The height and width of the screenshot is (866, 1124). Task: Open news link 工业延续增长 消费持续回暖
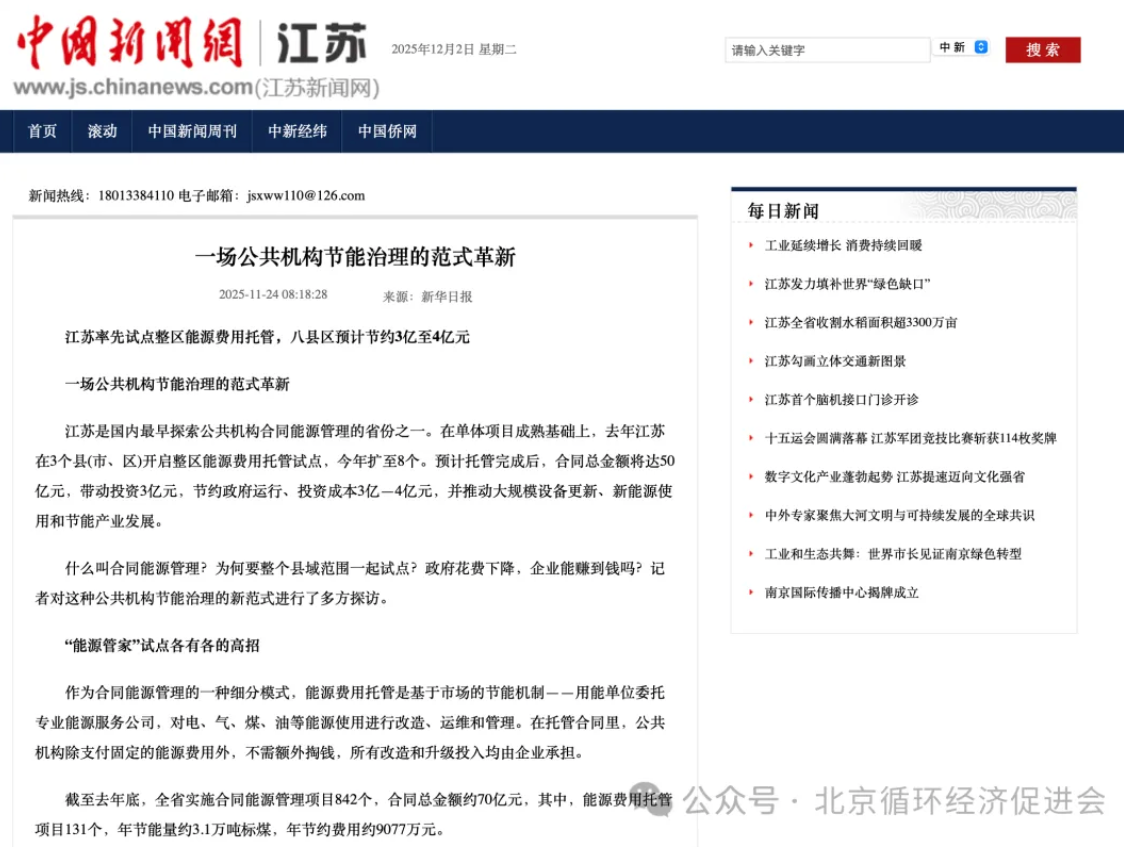(843, 246)
